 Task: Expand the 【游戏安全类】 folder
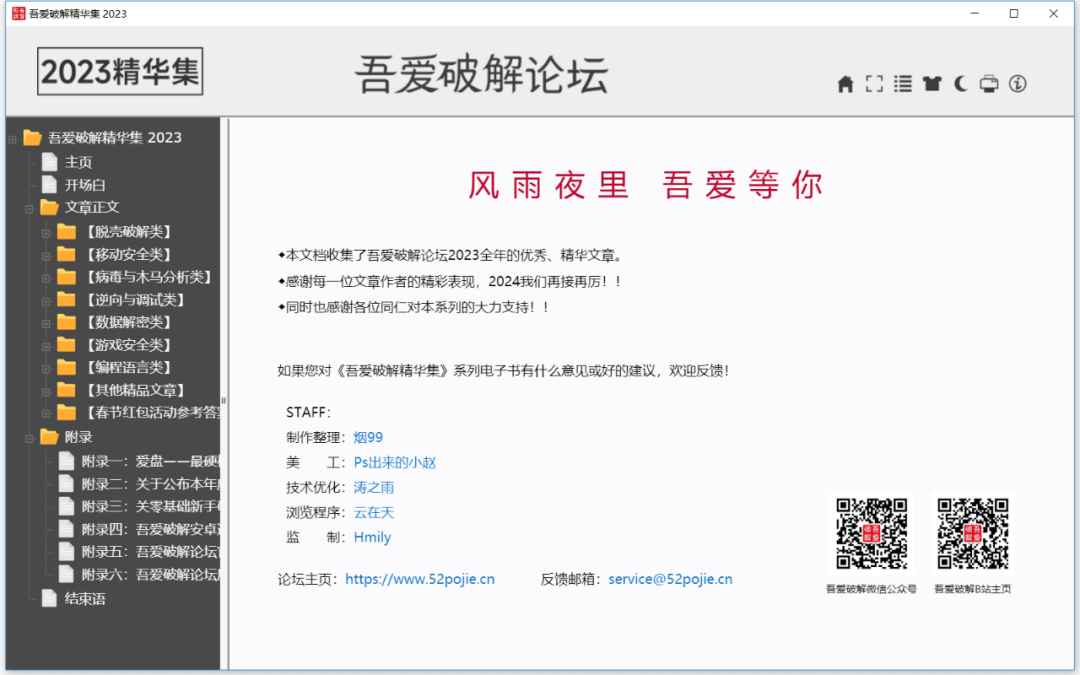46,346
